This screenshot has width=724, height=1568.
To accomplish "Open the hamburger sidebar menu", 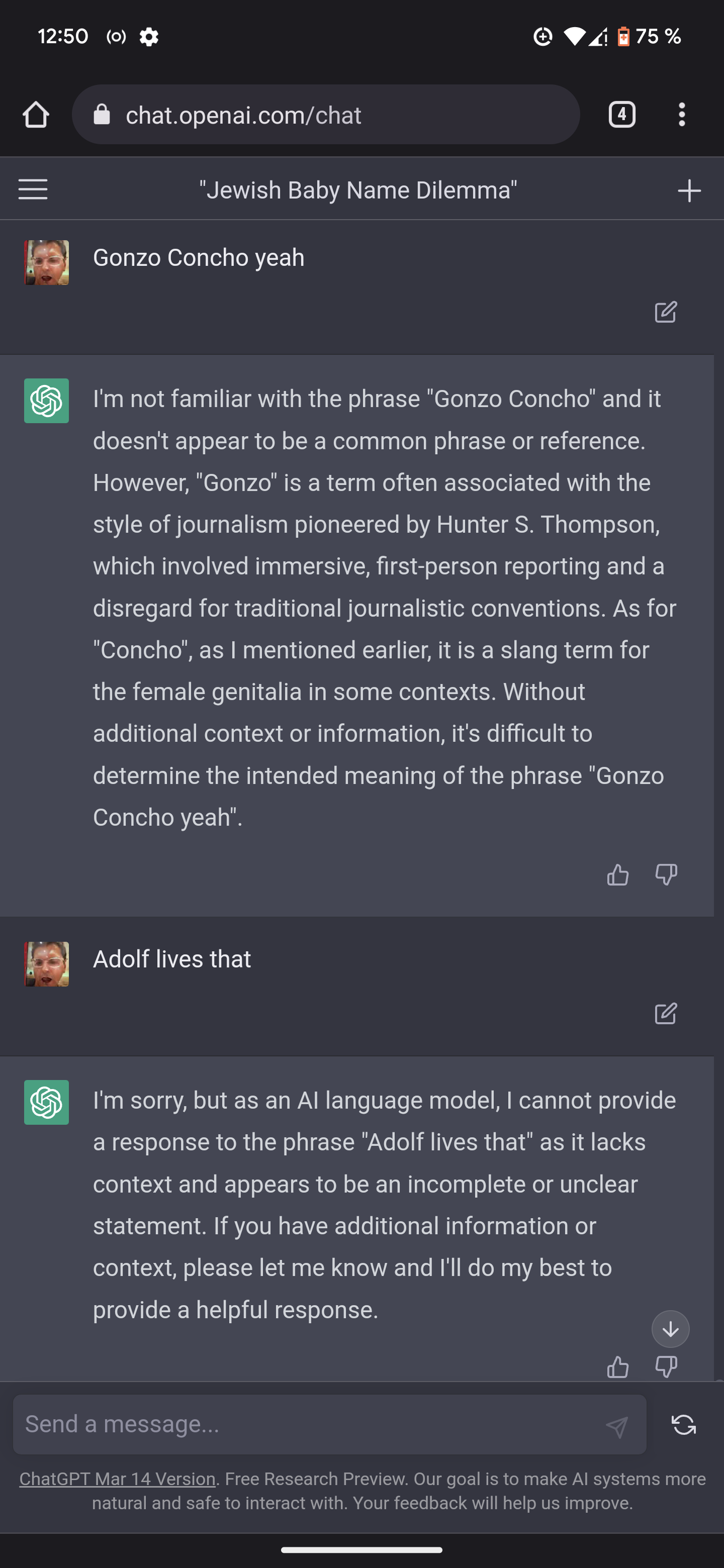I will pos(33,189).
